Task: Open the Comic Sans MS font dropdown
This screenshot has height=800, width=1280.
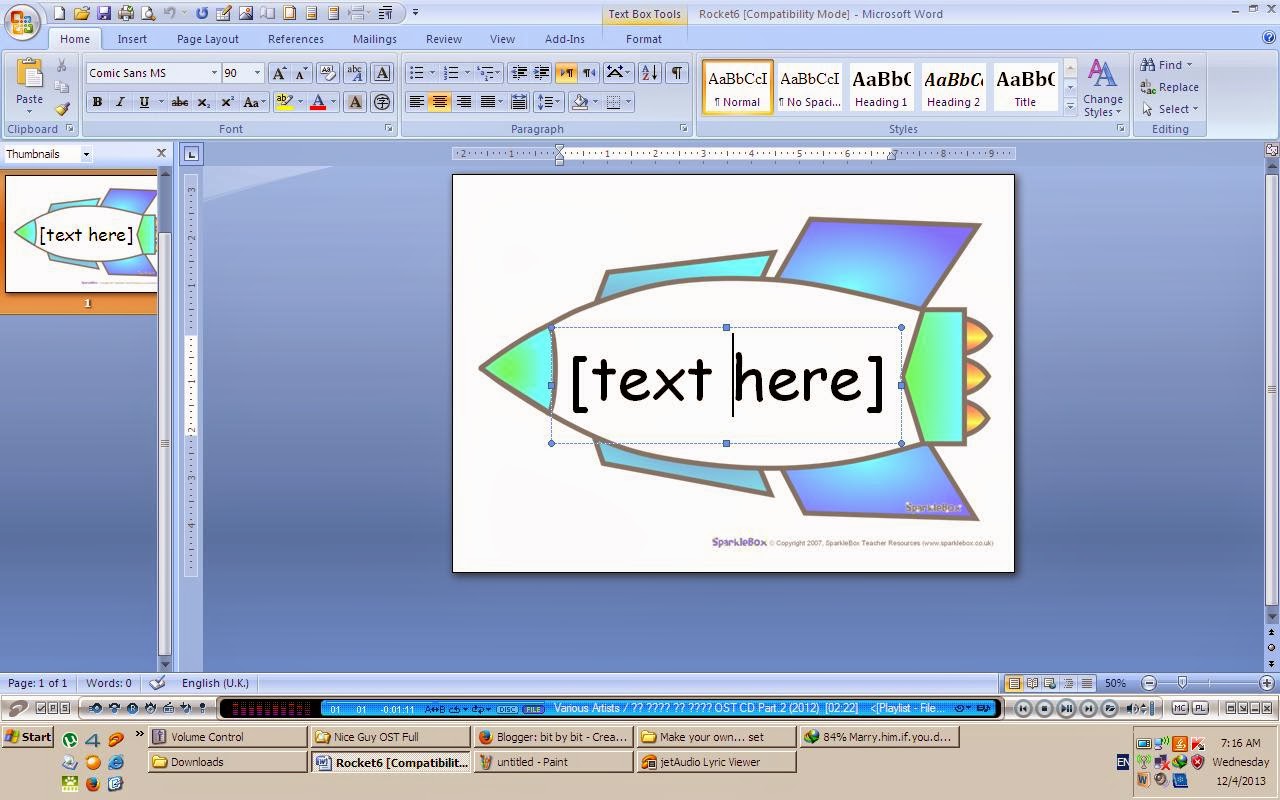Action: tap(213, 73)
